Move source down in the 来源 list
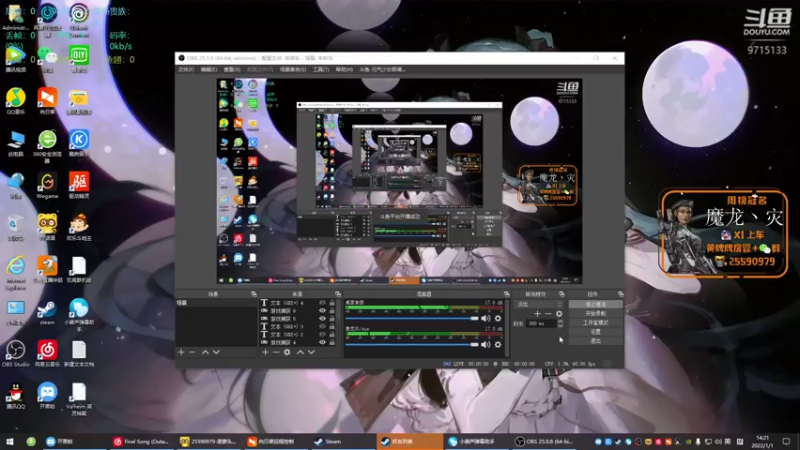The width and height of the screenshot is (800, 450). tap(311, 352)
